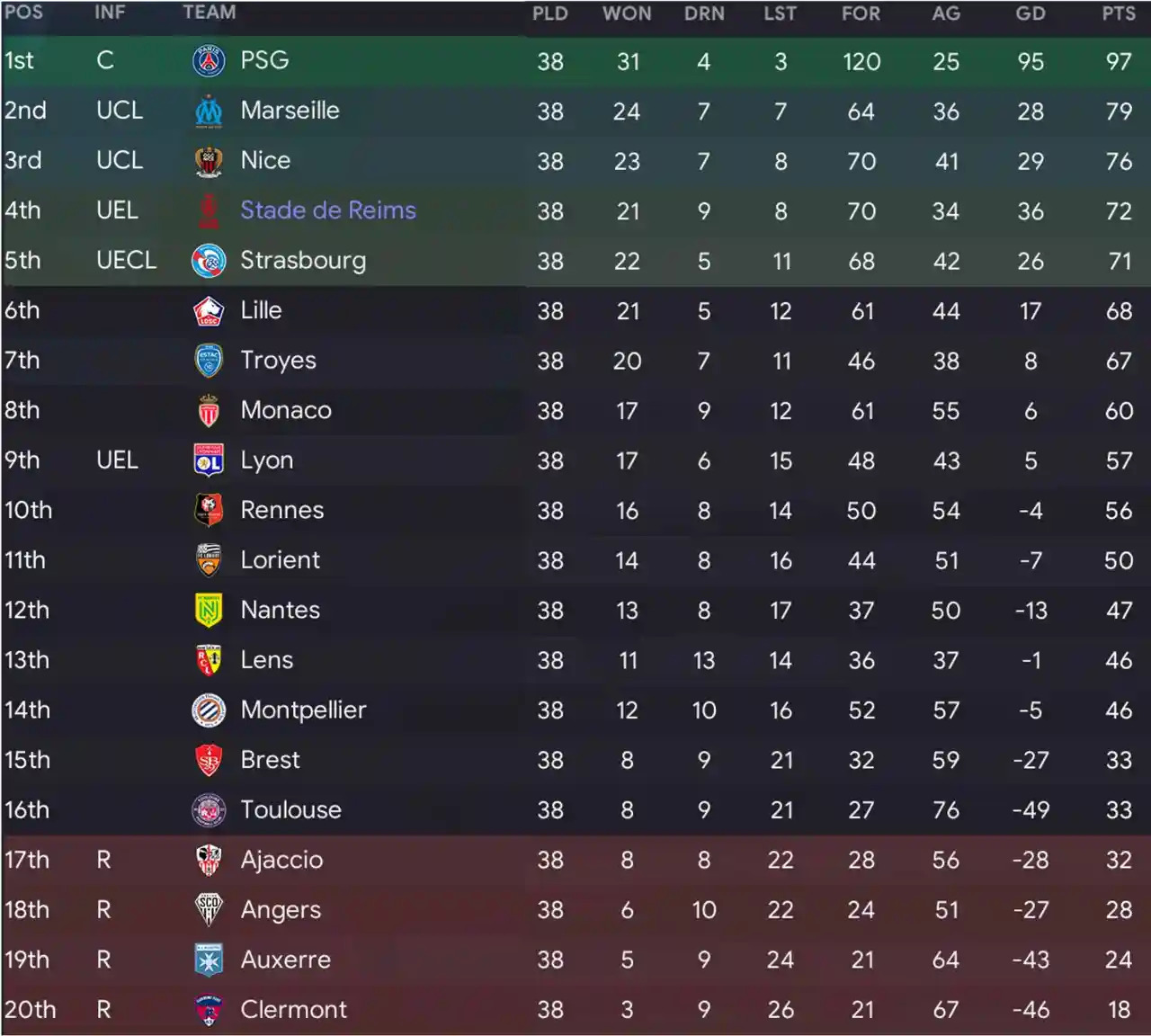Click the Clermont team badge

[x=209, y=1010]
